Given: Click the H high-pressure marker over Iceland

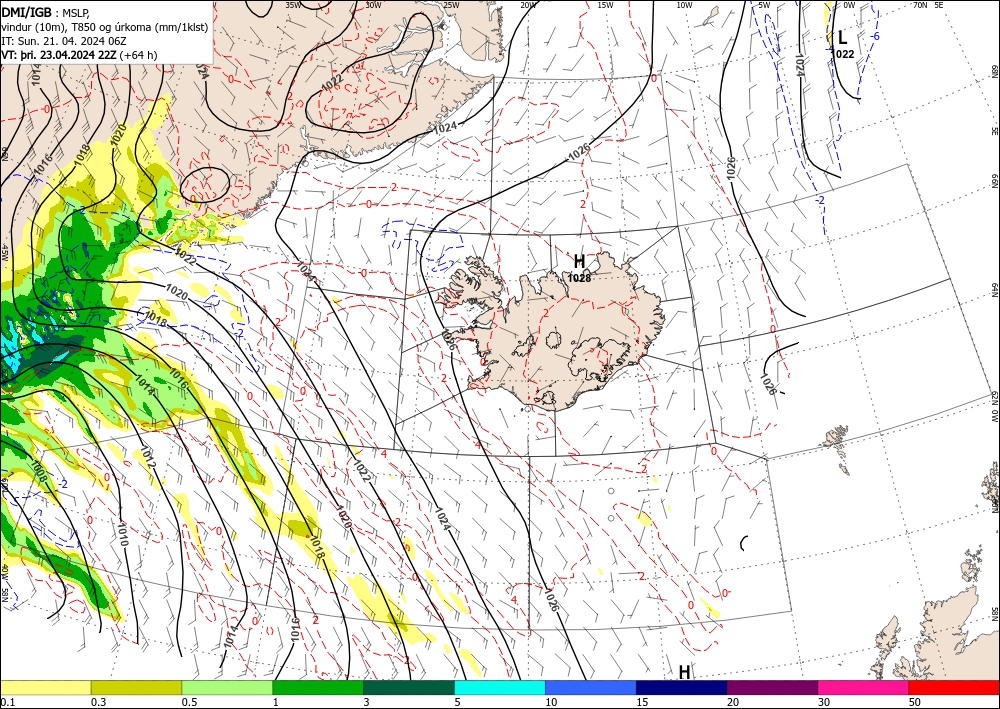Looking at the screenshot, I should point(579,261).
